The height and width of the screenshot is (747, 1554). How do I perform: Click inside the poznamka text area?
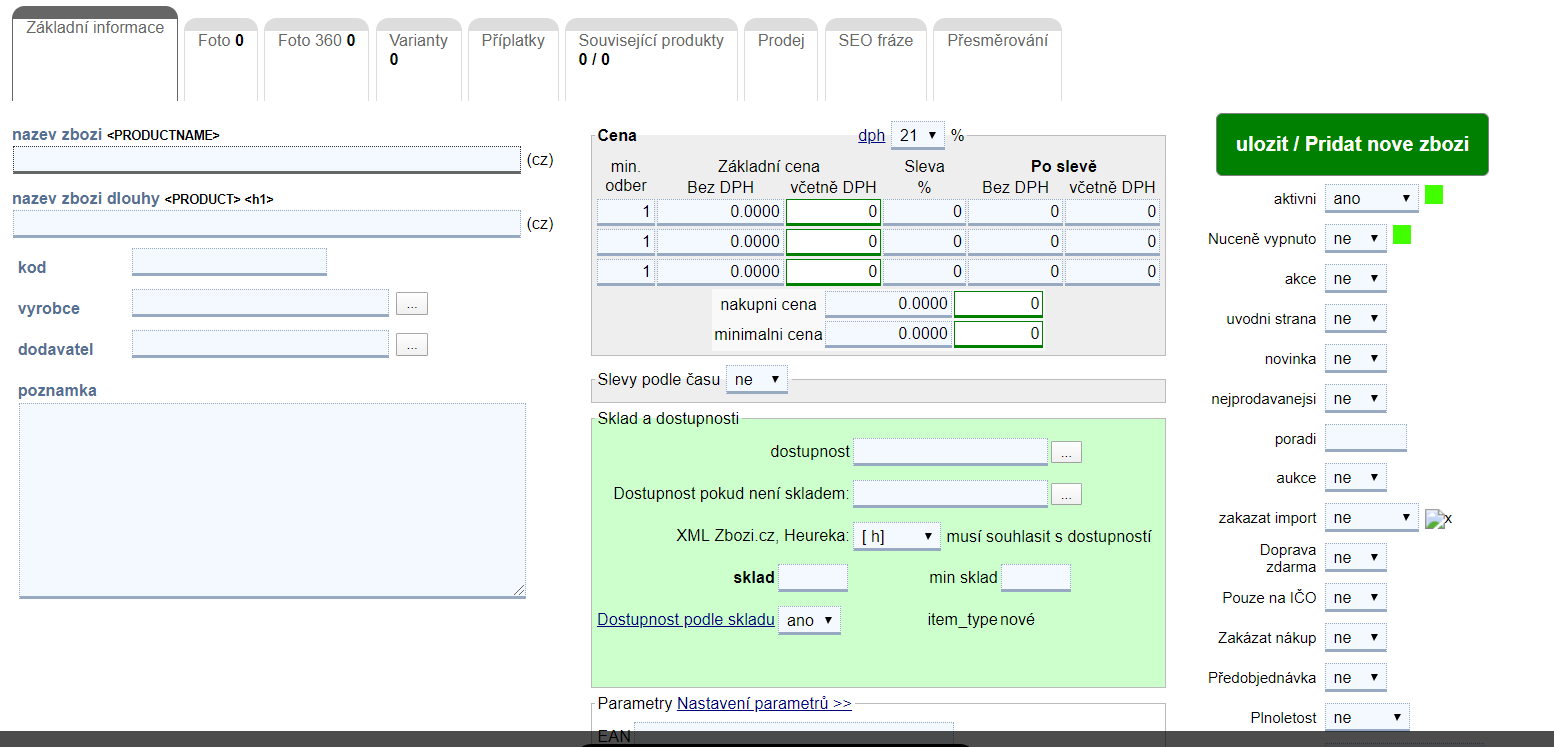tap(272, 500)
